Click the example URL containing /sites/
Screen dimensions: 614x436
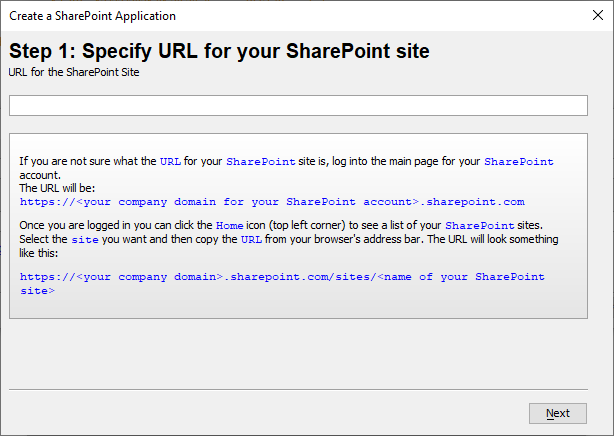pyautogui.click(x=282, y=284)
